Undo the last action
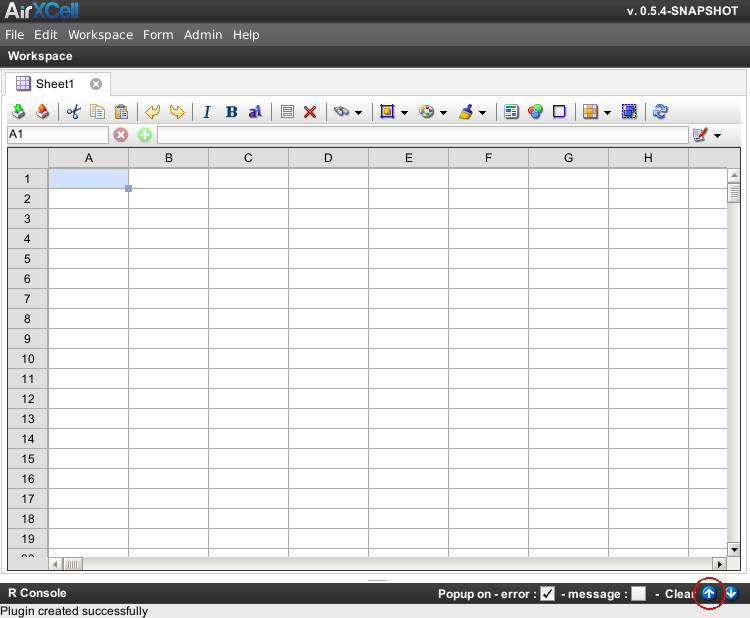The width and height of the screenshot is (750, 618). coord(153,112)
